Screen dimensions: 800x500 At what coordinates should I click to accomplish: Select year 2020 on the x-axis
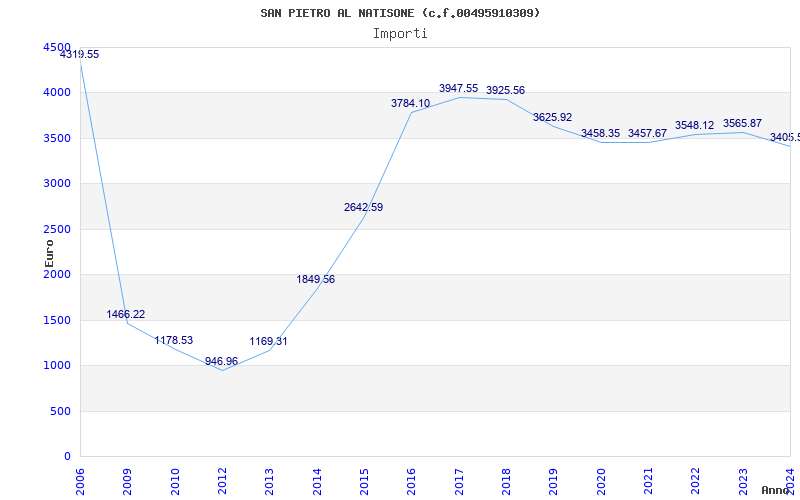pos(601,482)
